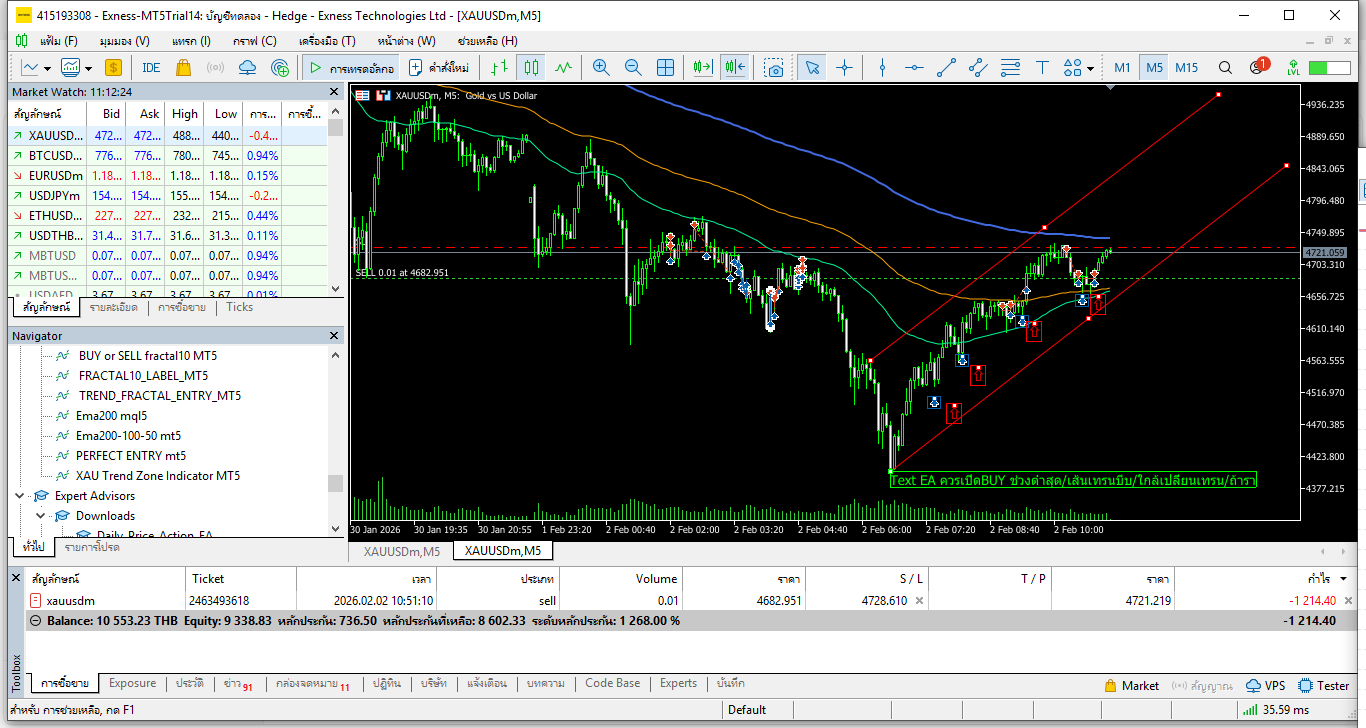This screenshot has width=1366, height=728.
Task: Take a chart screenshot with camera icon
Action: pyautogui.click(x=774, y=67)
